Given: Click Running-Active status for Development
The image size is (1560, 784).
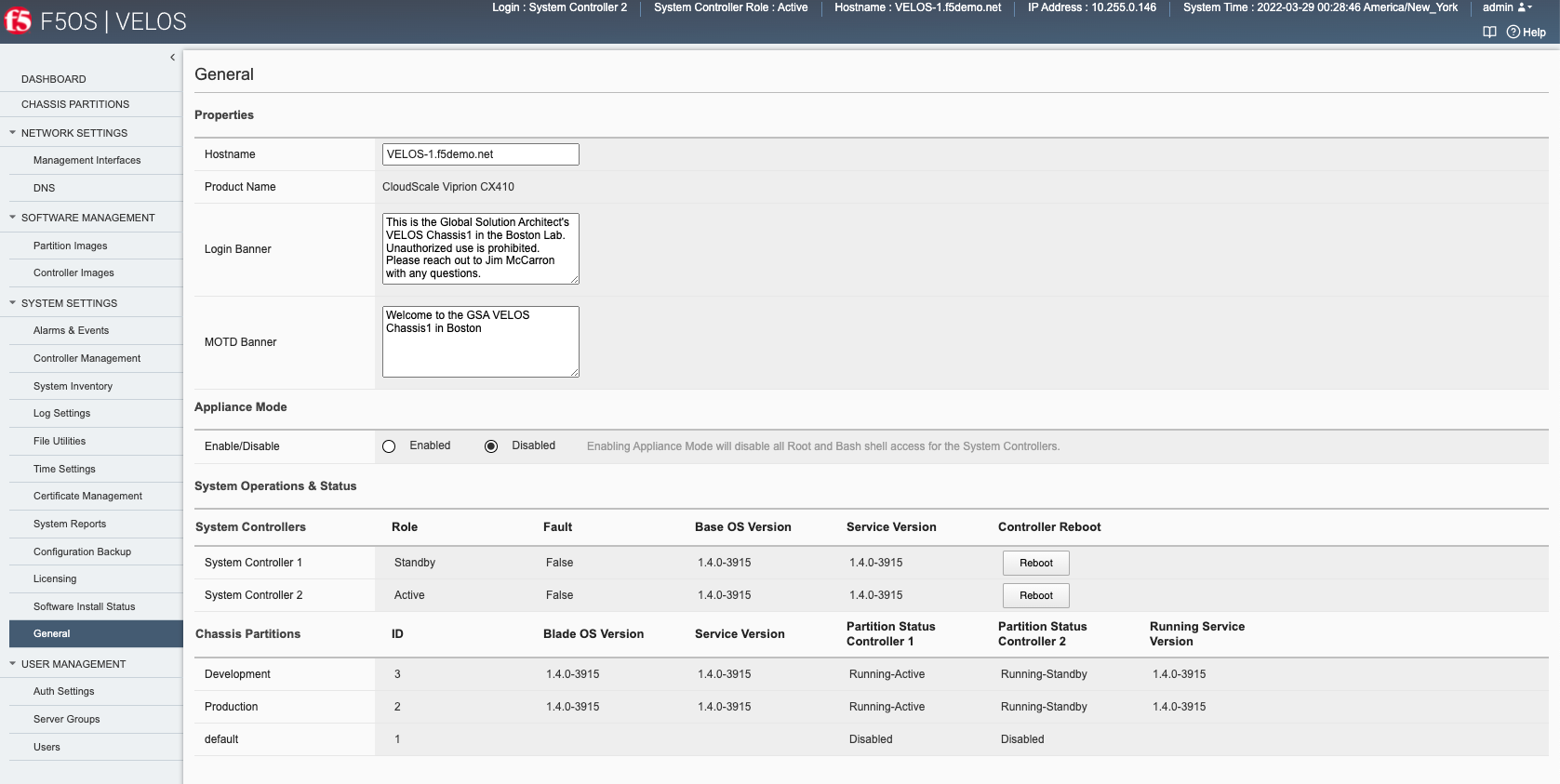Looking at the screenshot, I should [887, 674].
